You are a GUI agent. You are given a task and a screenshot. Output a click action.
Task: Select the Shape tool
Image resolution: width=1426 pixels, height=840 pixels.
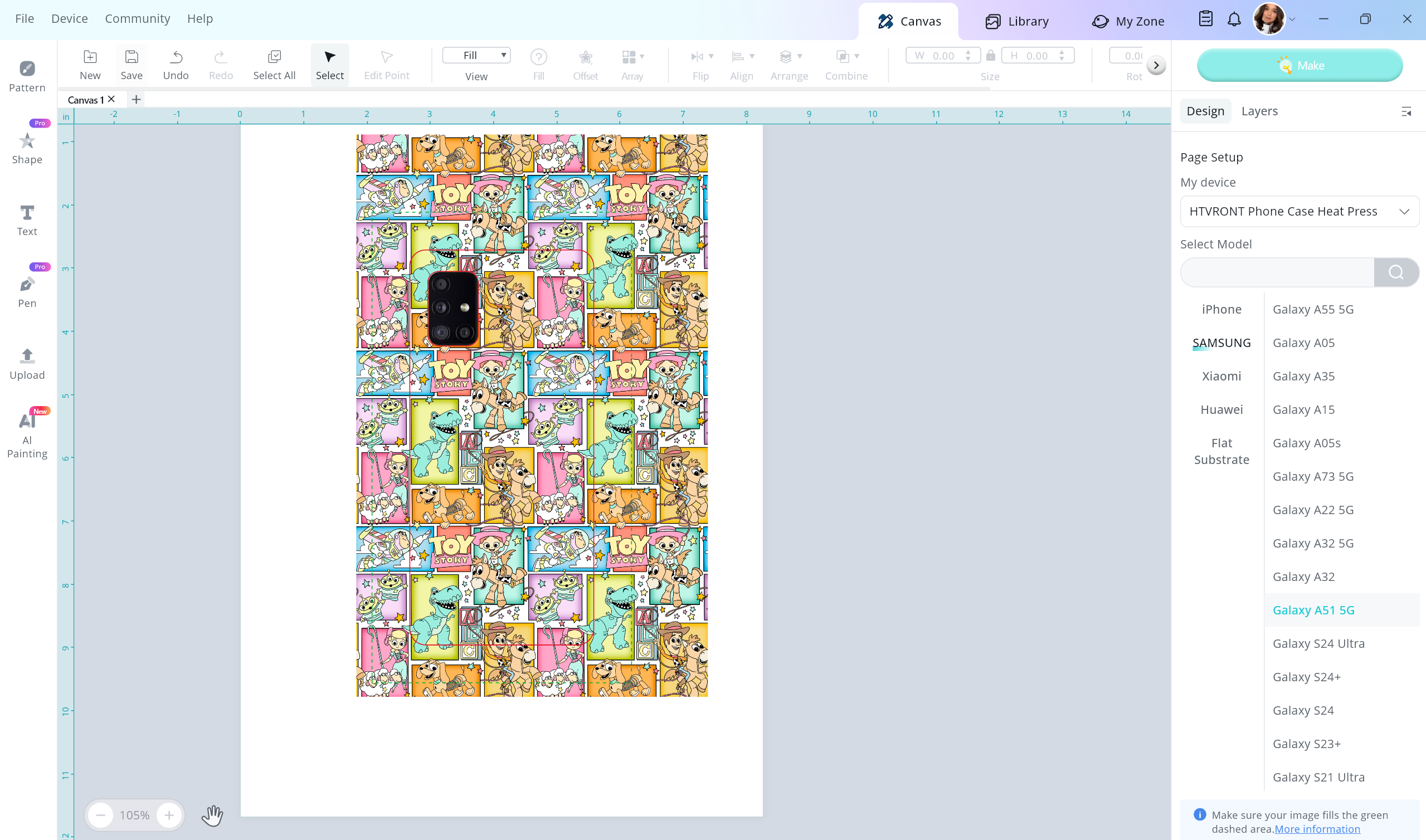tap(27, 148)
